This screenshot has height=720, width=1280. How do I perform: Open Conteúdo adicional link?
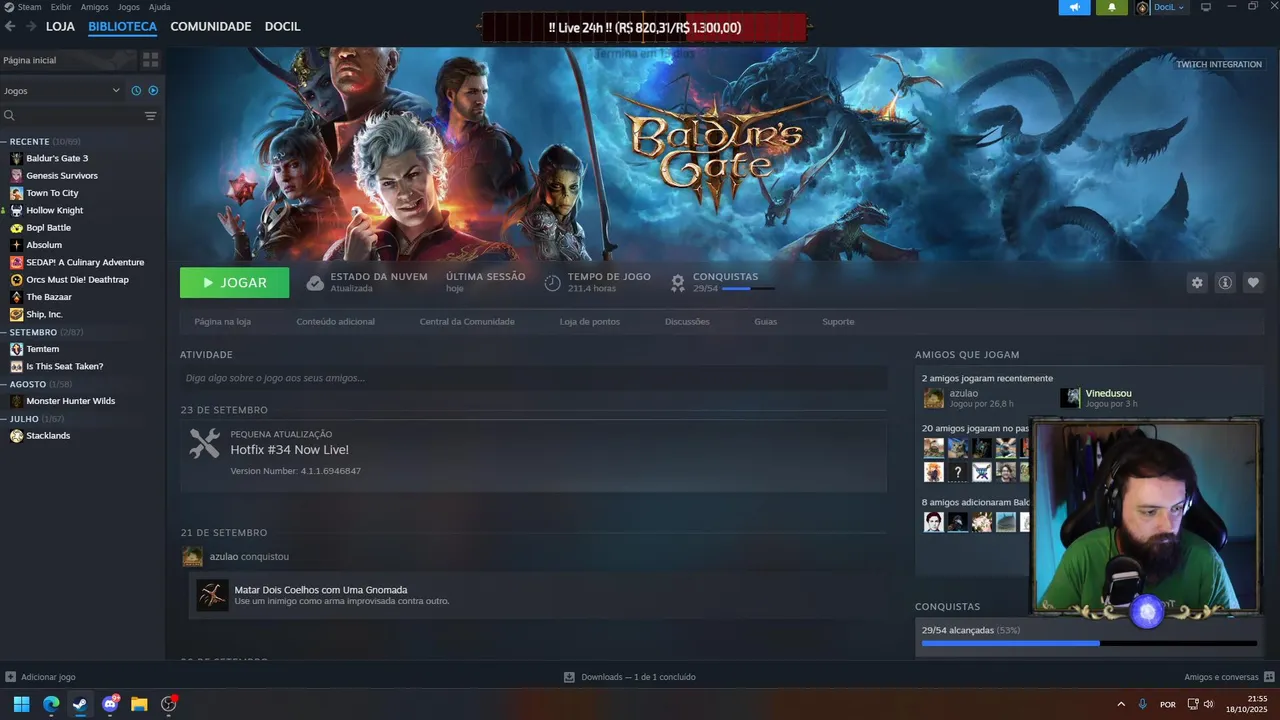[x=335, y=322]
